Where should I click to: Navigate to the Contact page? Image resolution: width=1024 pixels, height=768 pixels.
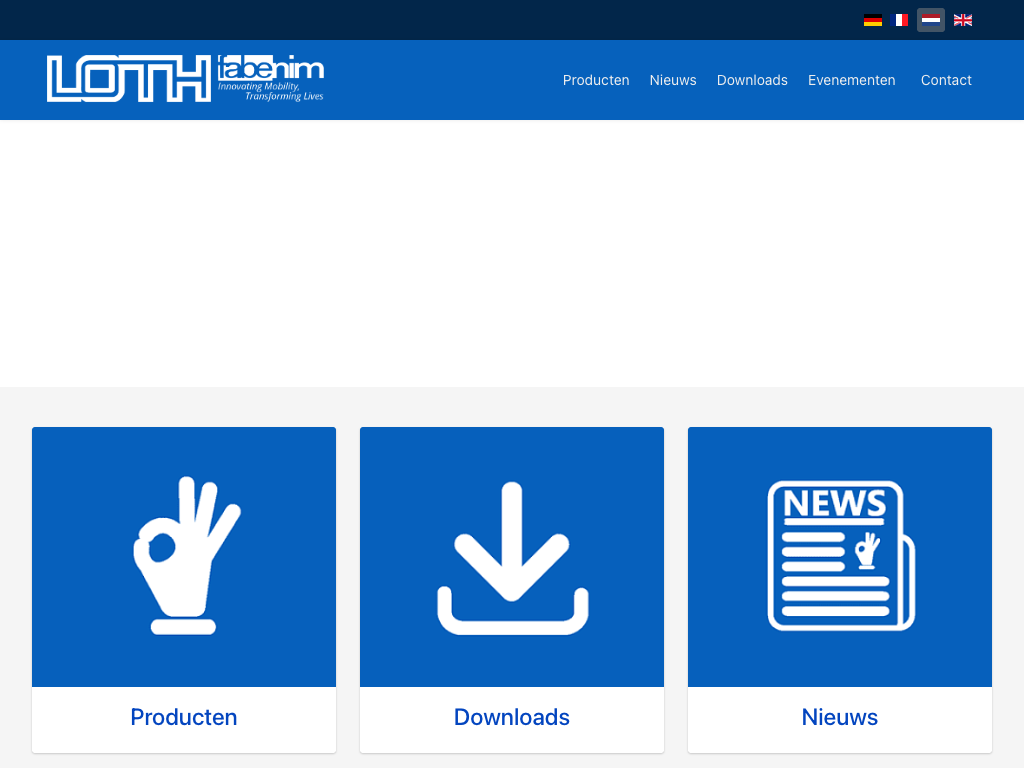[946, 80]
